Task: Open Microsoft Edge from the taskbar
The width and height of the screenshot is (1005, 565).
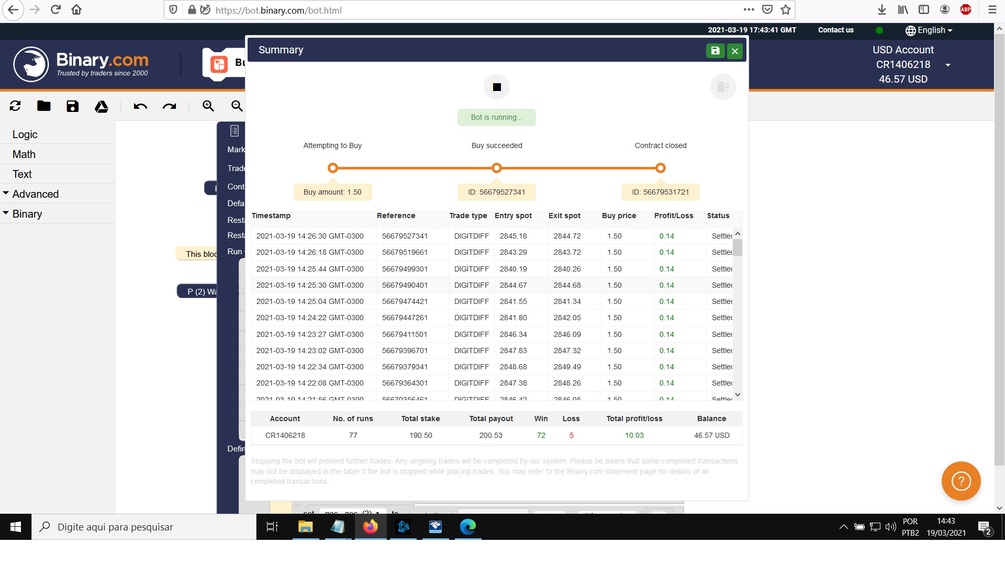Action: click(468, 527)
